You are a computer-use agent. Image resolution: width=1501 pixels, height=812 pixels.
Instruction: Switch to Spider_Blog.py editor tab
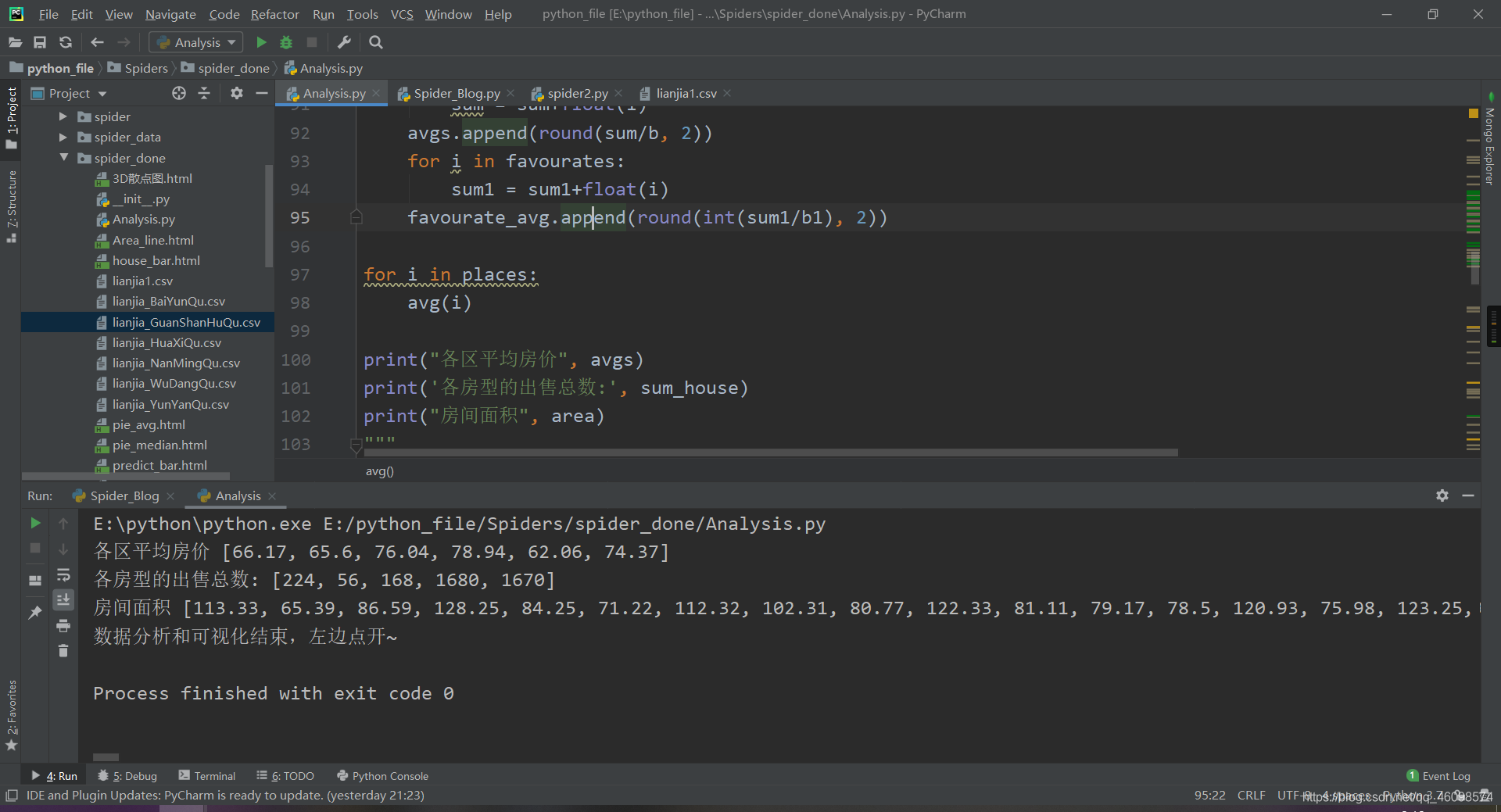[457, 93]
